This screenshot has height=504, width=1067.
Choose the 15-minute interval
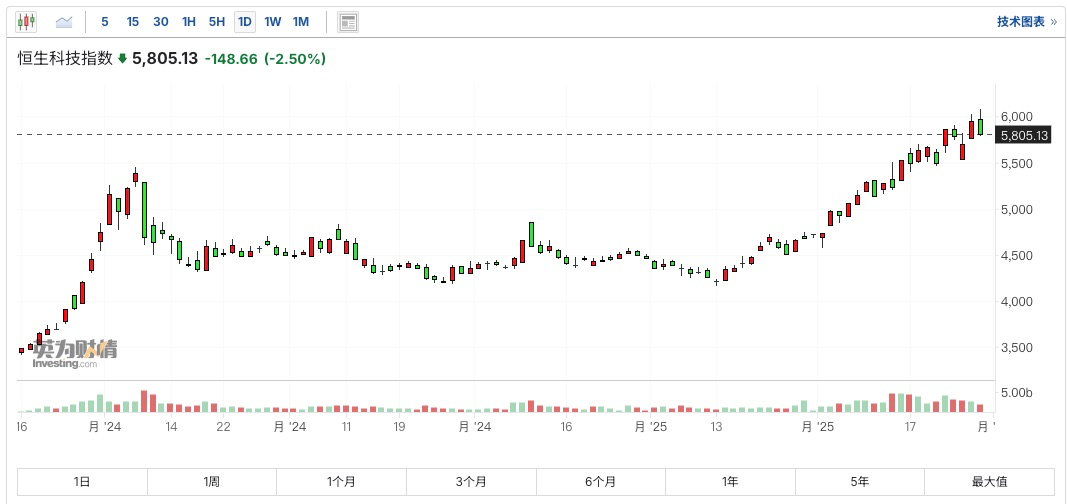point(133,21)
